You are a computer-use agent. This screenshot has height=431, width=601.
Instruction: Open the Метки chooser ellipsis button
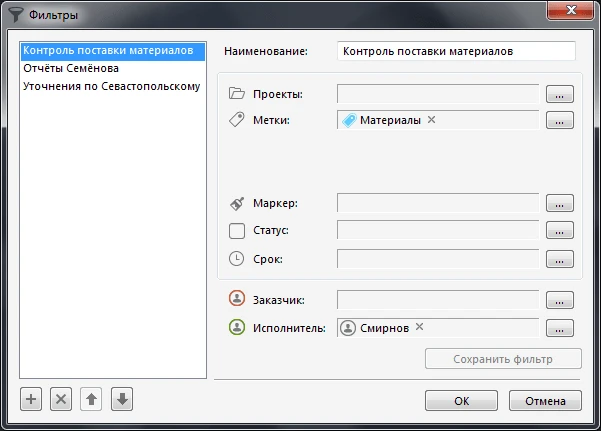tap(560, 121)
